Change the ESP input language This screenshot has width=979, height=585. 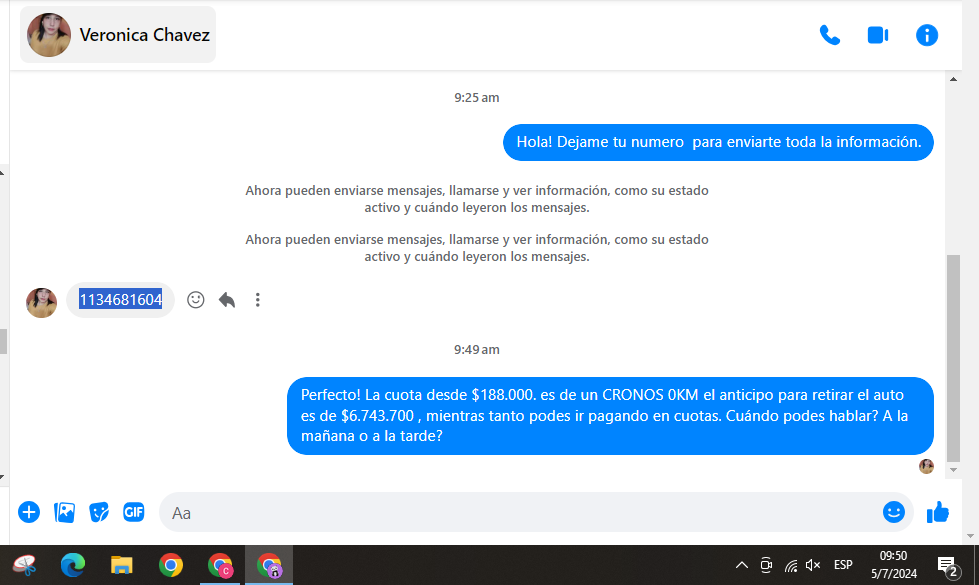pos(843,565)
